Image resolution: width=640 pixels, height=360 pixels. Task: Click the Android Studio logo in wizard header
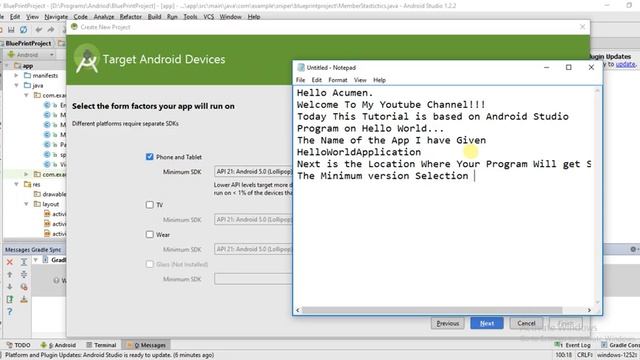tap(87, 60)
